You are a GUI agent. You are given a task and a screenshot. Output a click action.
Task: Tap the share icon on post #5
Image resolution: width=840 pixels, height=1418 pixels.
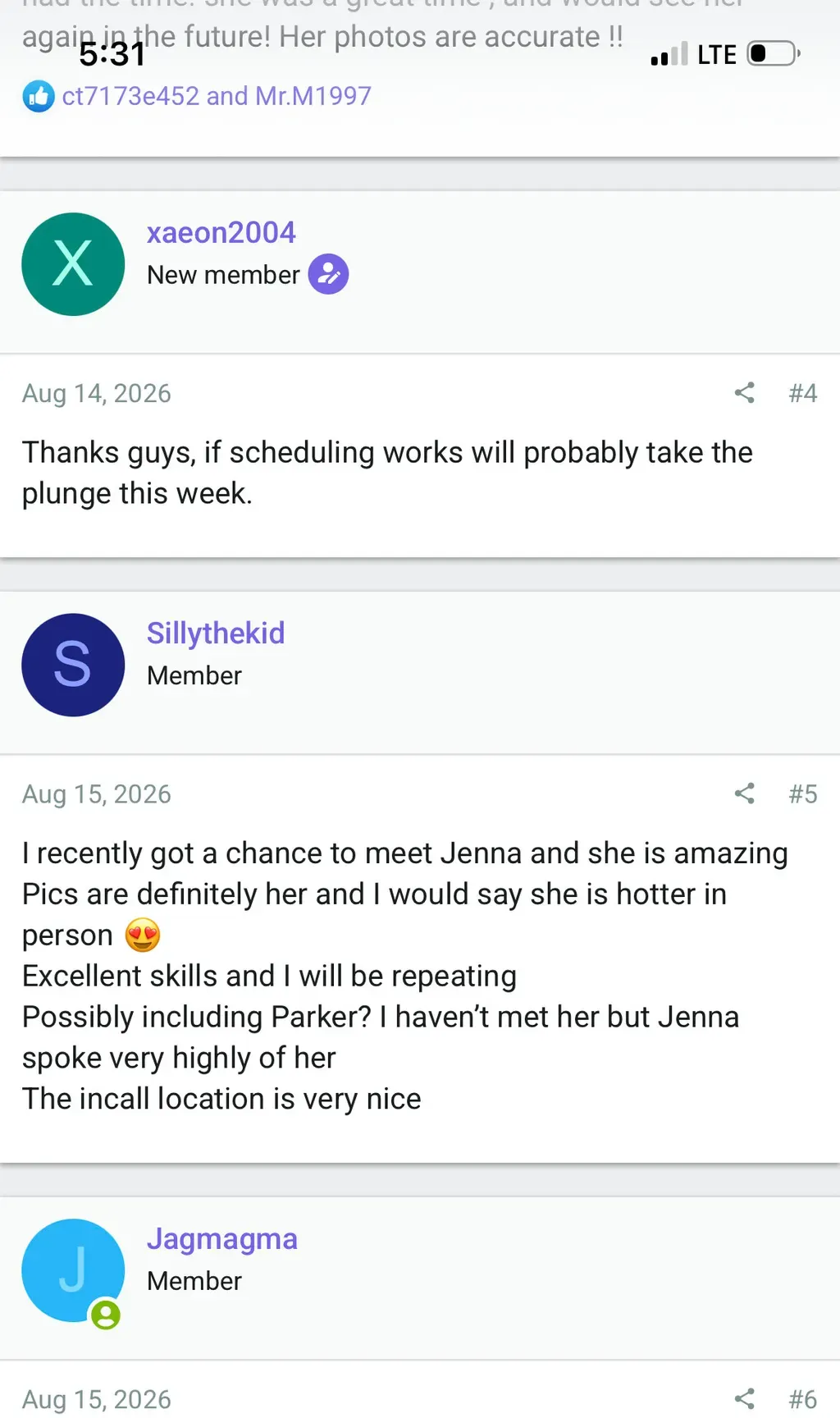[744, 794]
